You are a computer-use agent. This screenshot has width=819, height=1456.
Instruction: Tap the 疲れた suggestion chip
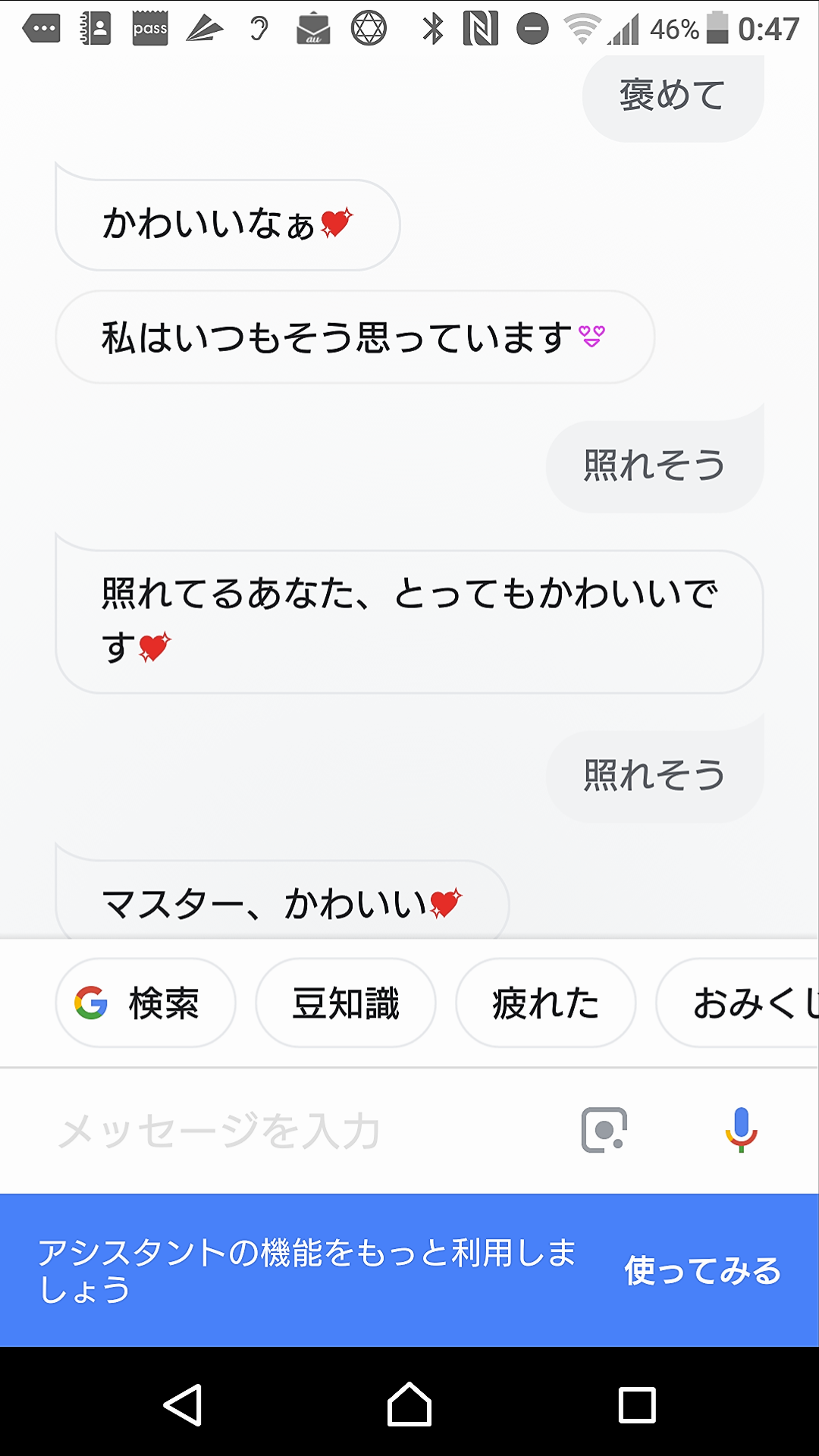coord(545,1003)
